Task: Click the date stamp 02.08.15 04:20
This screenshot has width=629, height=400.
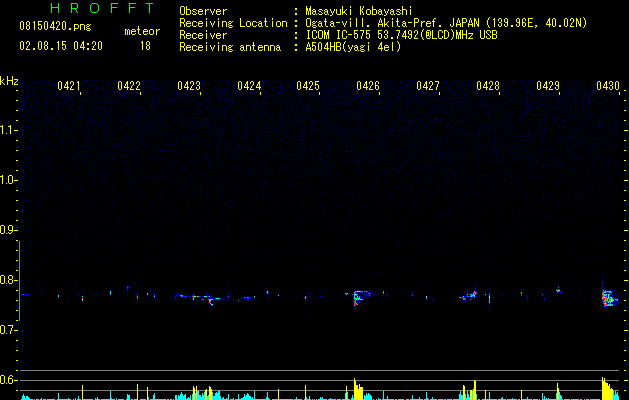Action: [x=61, y=46]
